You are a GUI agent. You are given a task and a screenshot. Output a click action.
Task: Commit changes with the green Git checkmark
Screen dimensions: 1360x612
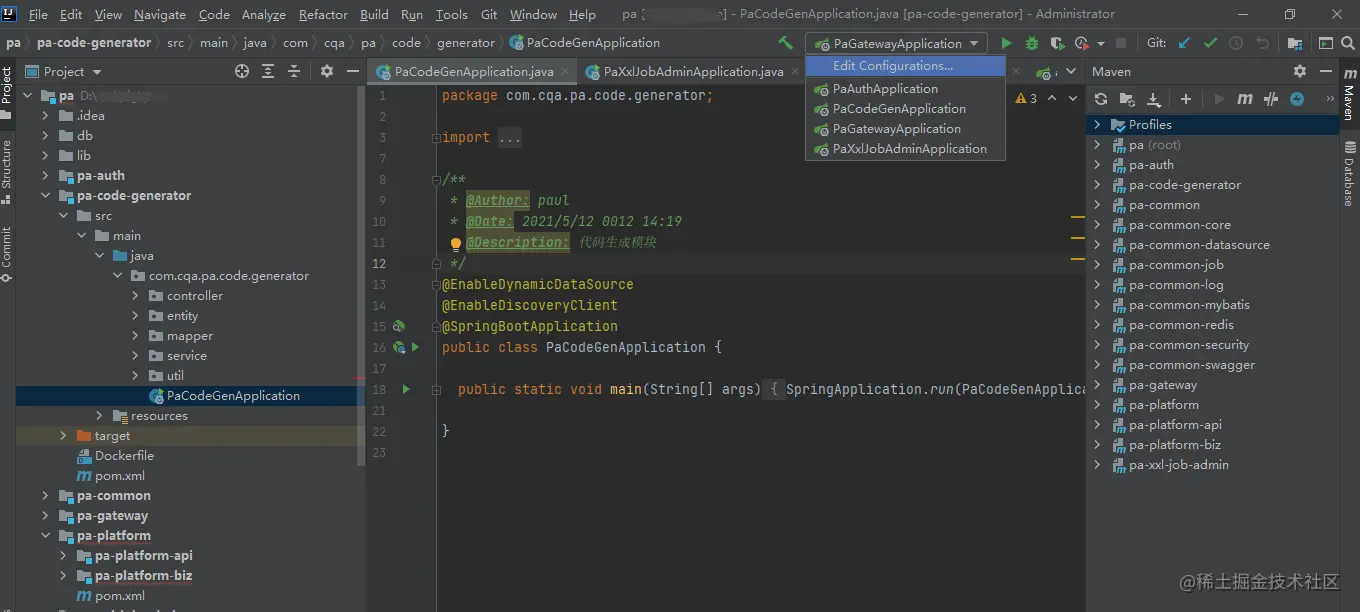pos(1210,43)
